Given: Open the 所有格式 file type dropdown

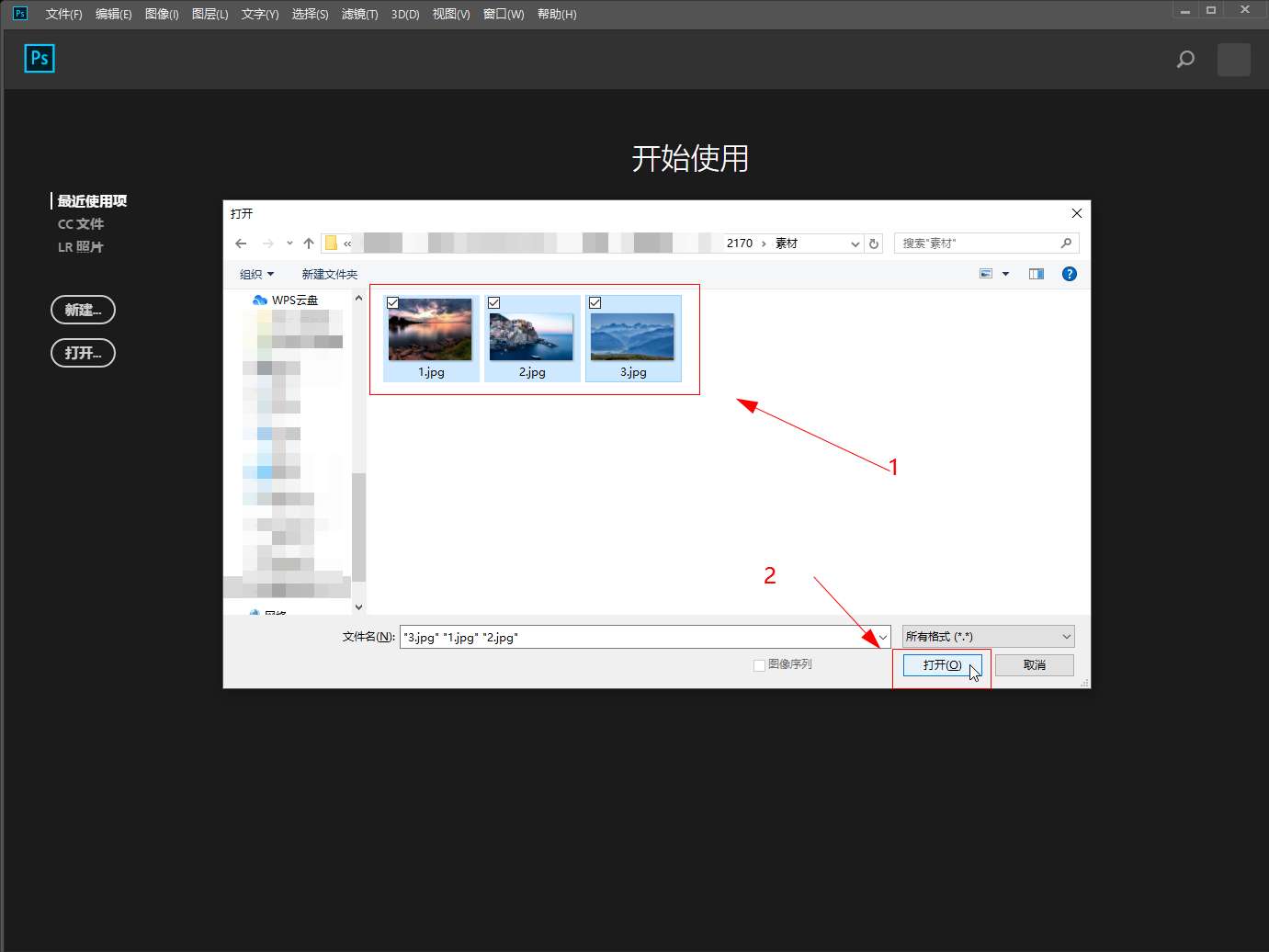Looking at the screenshot, I should click(x=988, y=637).
